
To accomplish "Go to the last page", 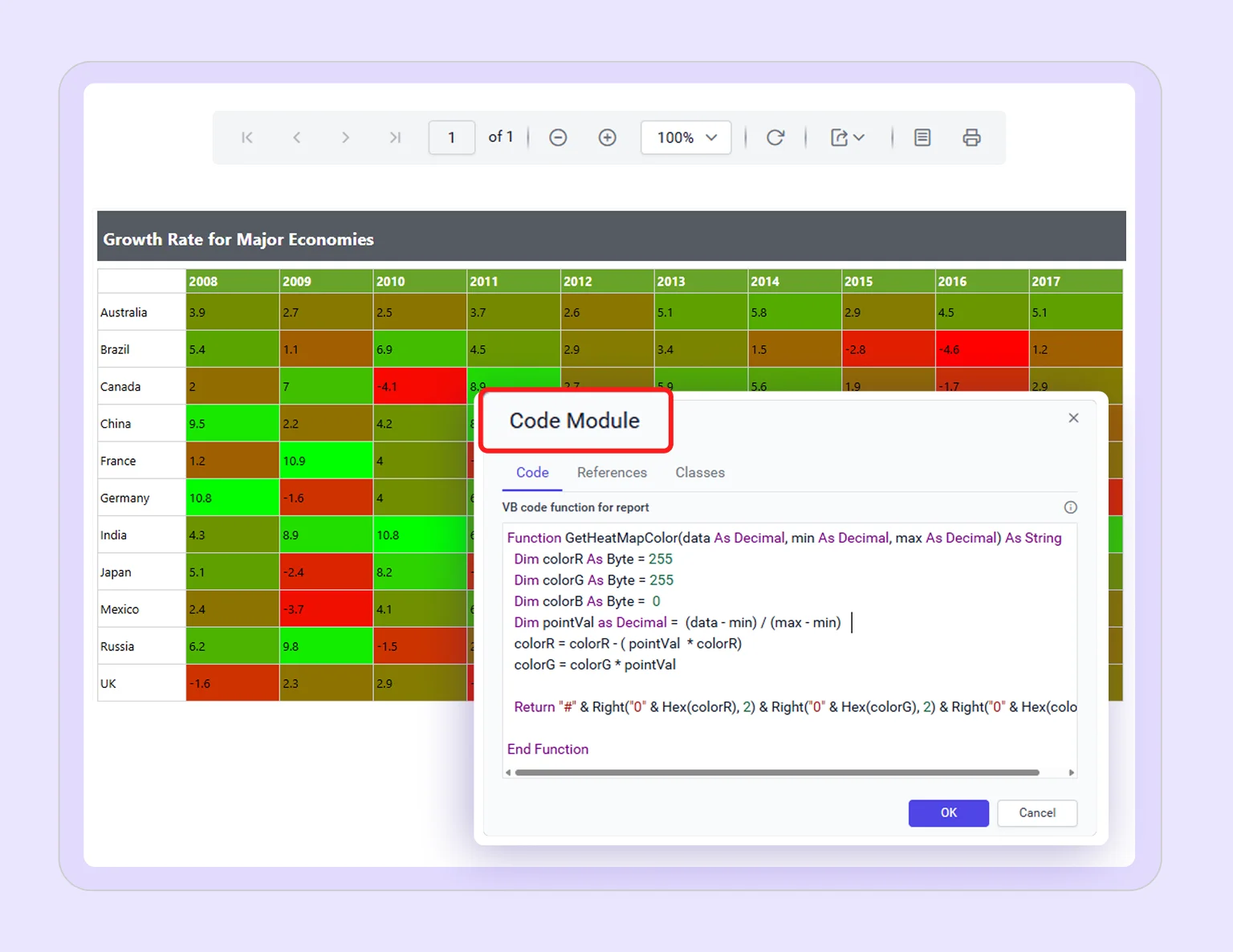I will (x=395, y=137).
